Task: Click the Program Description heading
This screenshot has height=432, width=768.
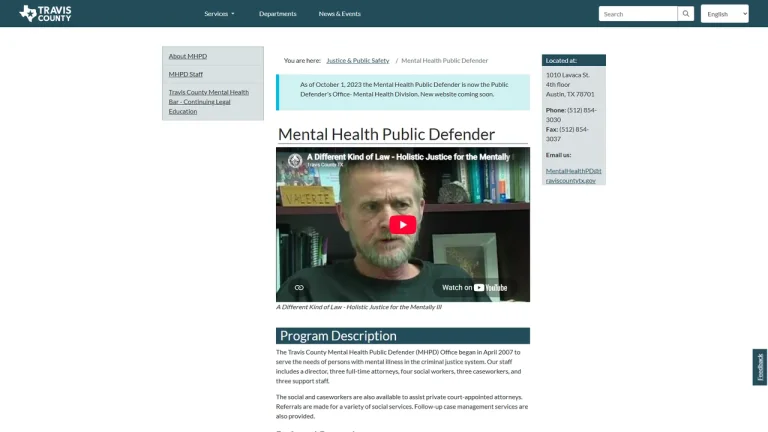Action: point(403,336)
